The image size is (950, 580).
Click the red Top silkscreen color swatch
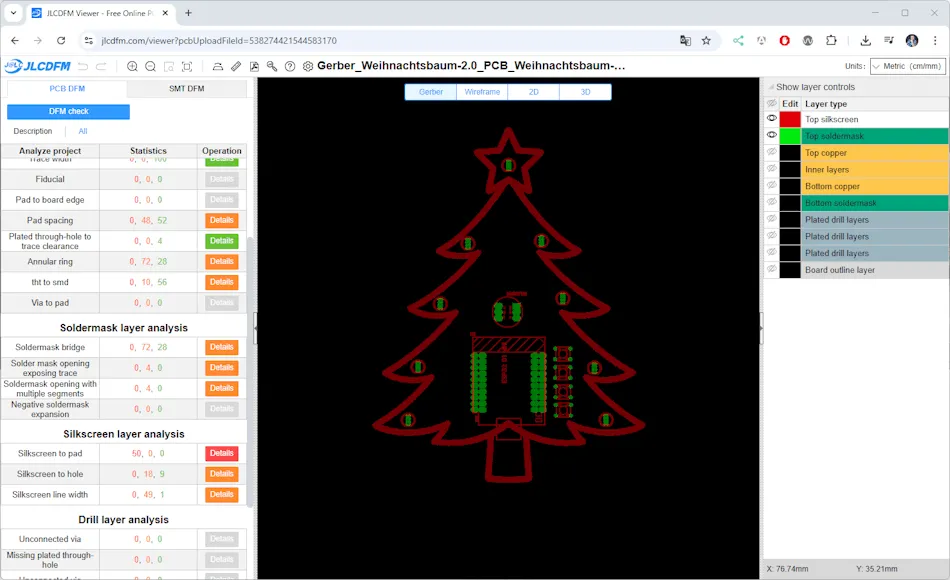[x=790, y=119]
